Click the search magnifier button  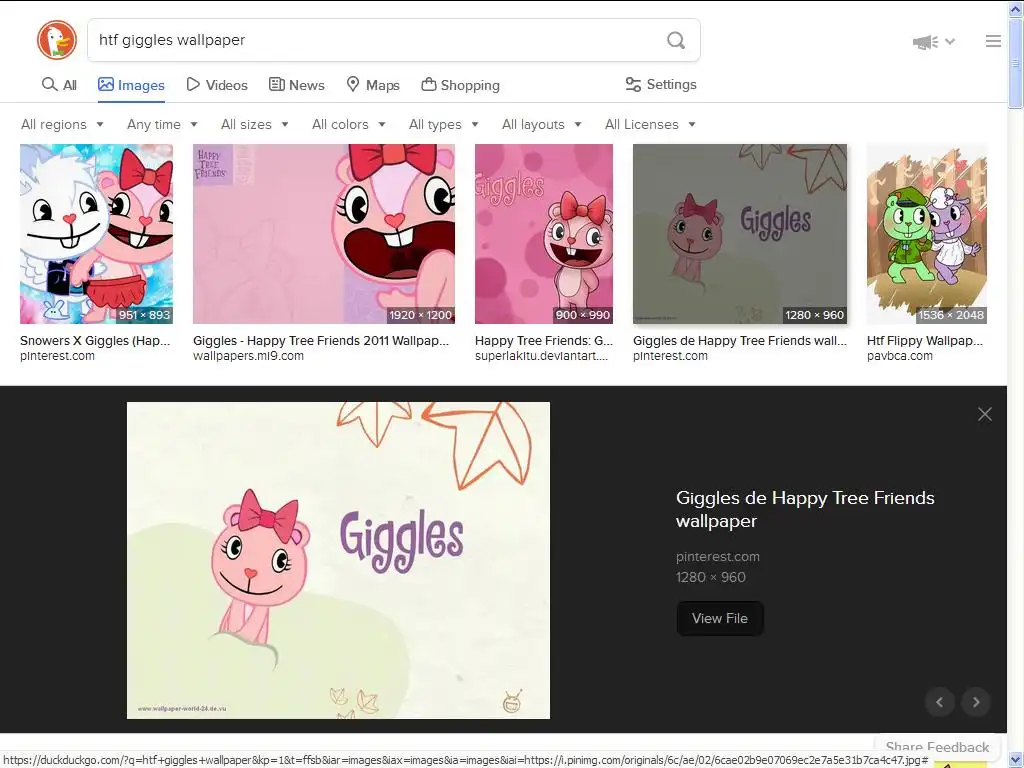(676, 40)
